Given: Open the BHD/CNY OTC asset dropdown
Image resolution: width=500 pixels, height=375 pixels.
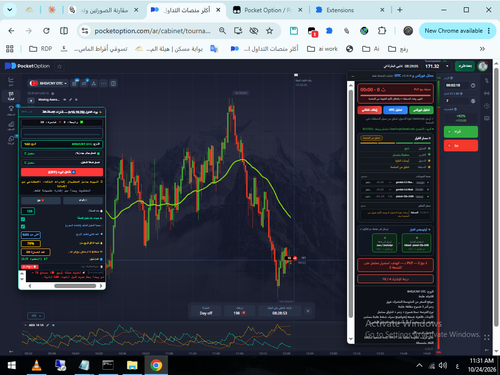Looking at the screenshot, I should click(x=49, y=83).
